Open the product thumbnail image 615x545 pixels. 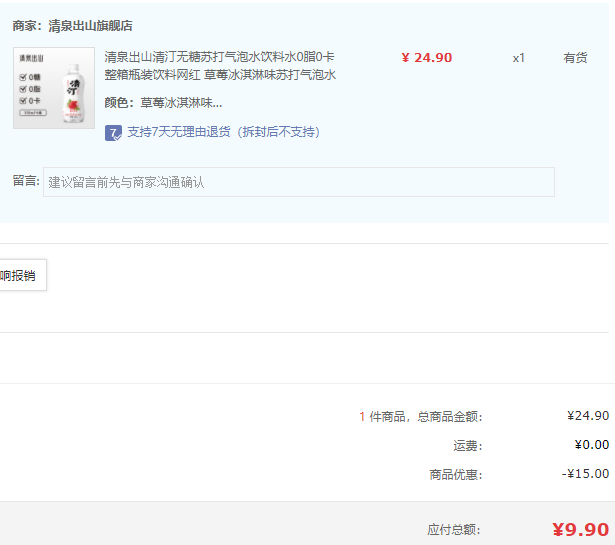[54, 88]
